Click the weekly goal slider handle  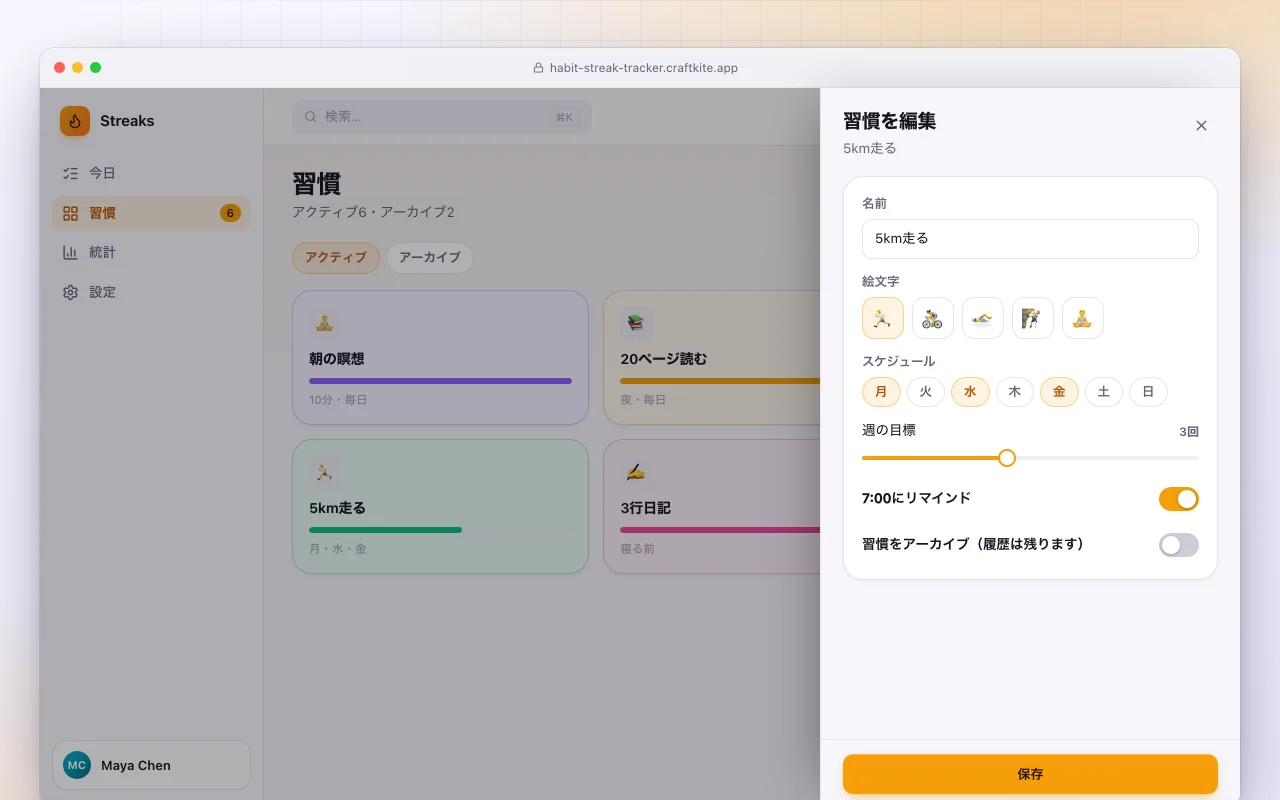(1007, 458)
